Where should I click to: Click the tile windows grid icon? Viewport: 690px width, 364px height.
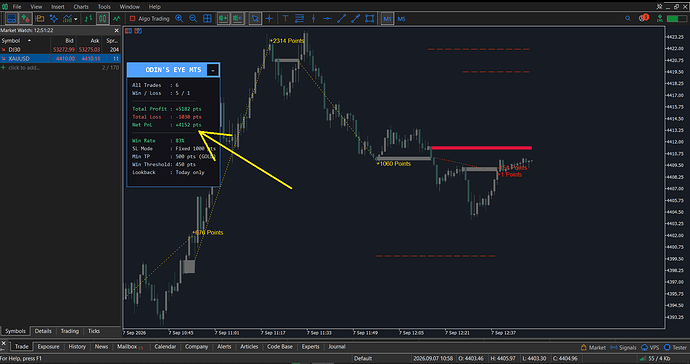[x=207, y=18]
